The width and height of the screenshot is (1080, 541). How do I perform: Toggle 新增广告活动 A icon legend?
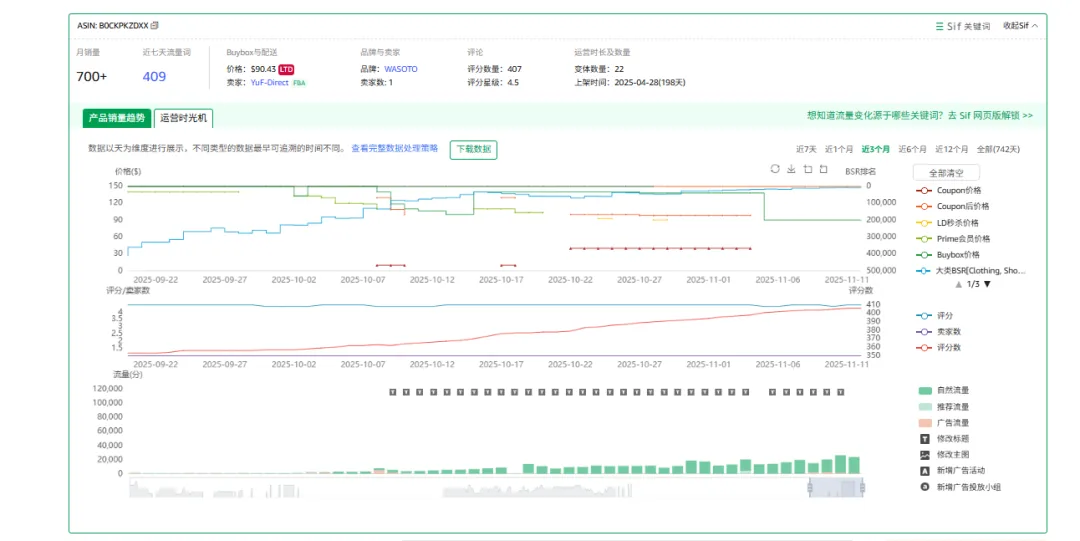point(925,471)
